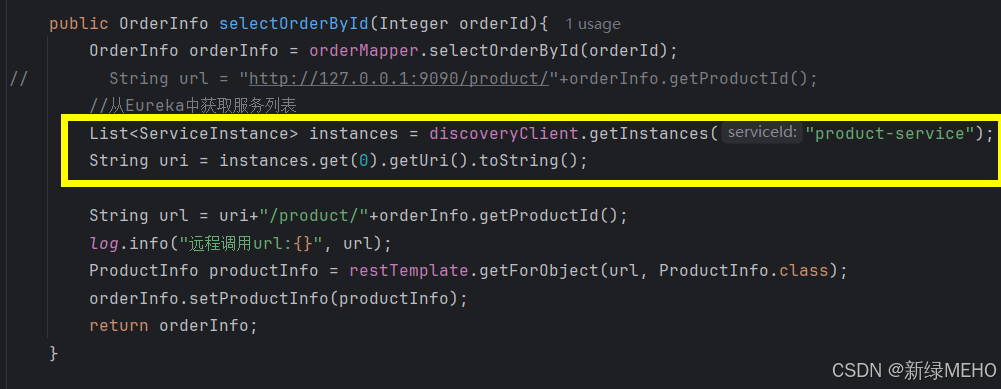Click the "1 usage" inlay hint
The width and height of the screenshot is (1001, 389).
tap(592, 24)
